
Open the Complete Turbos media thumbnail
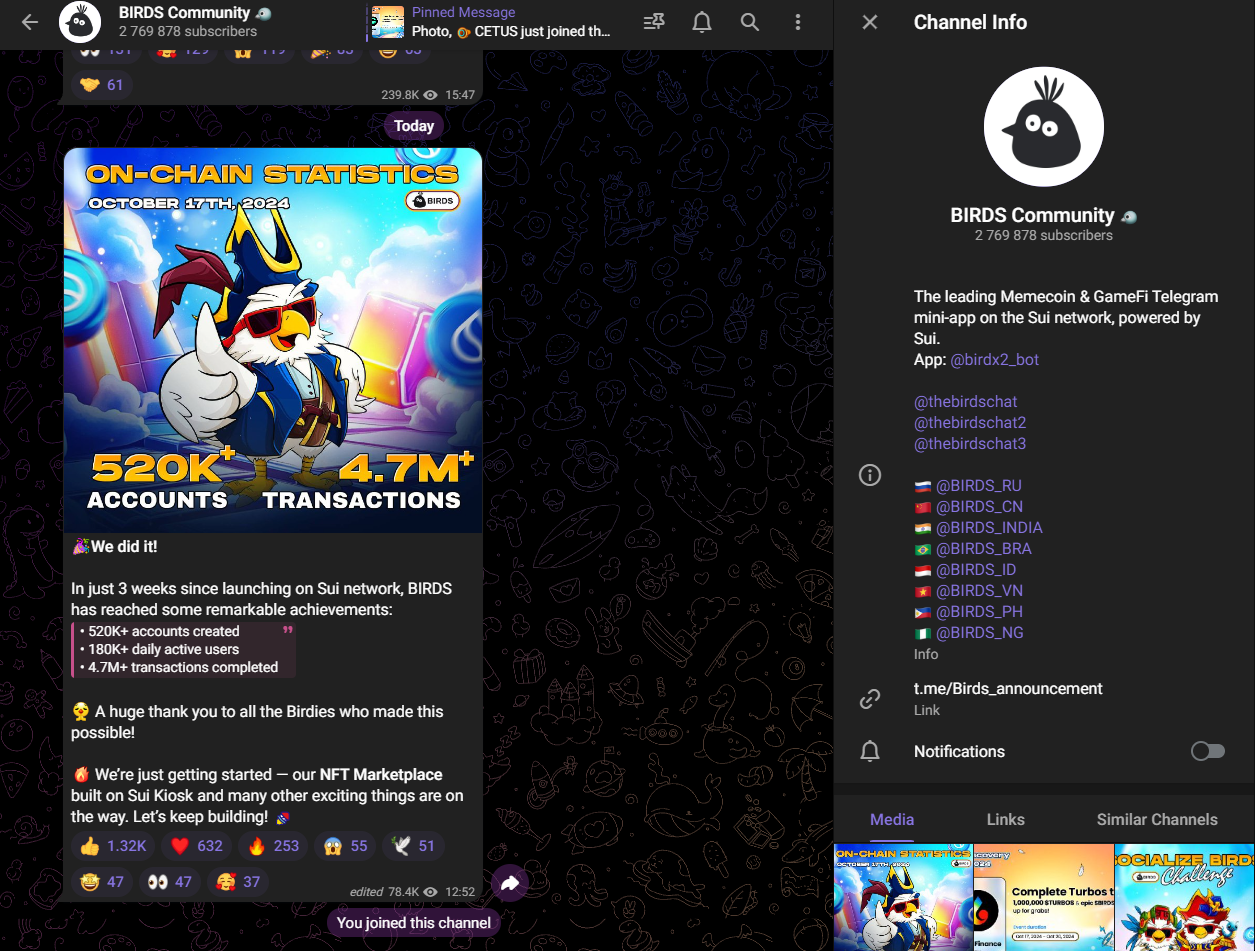(x=1044, y=897)
